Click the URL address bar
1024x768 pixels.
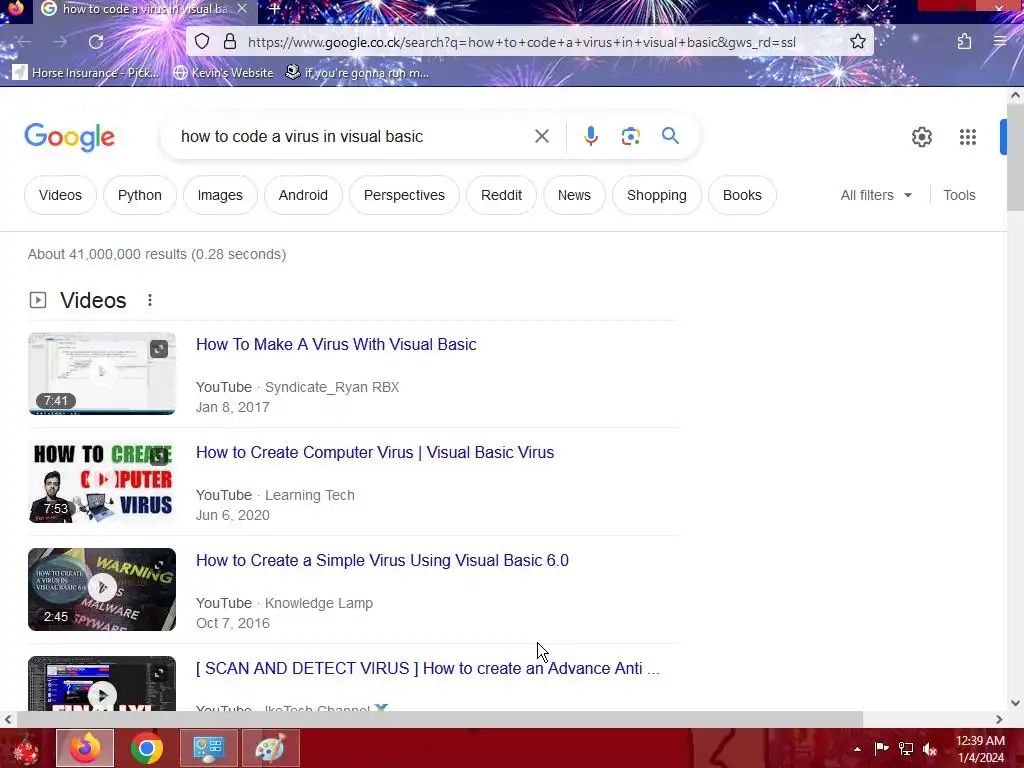coord(521,42)
